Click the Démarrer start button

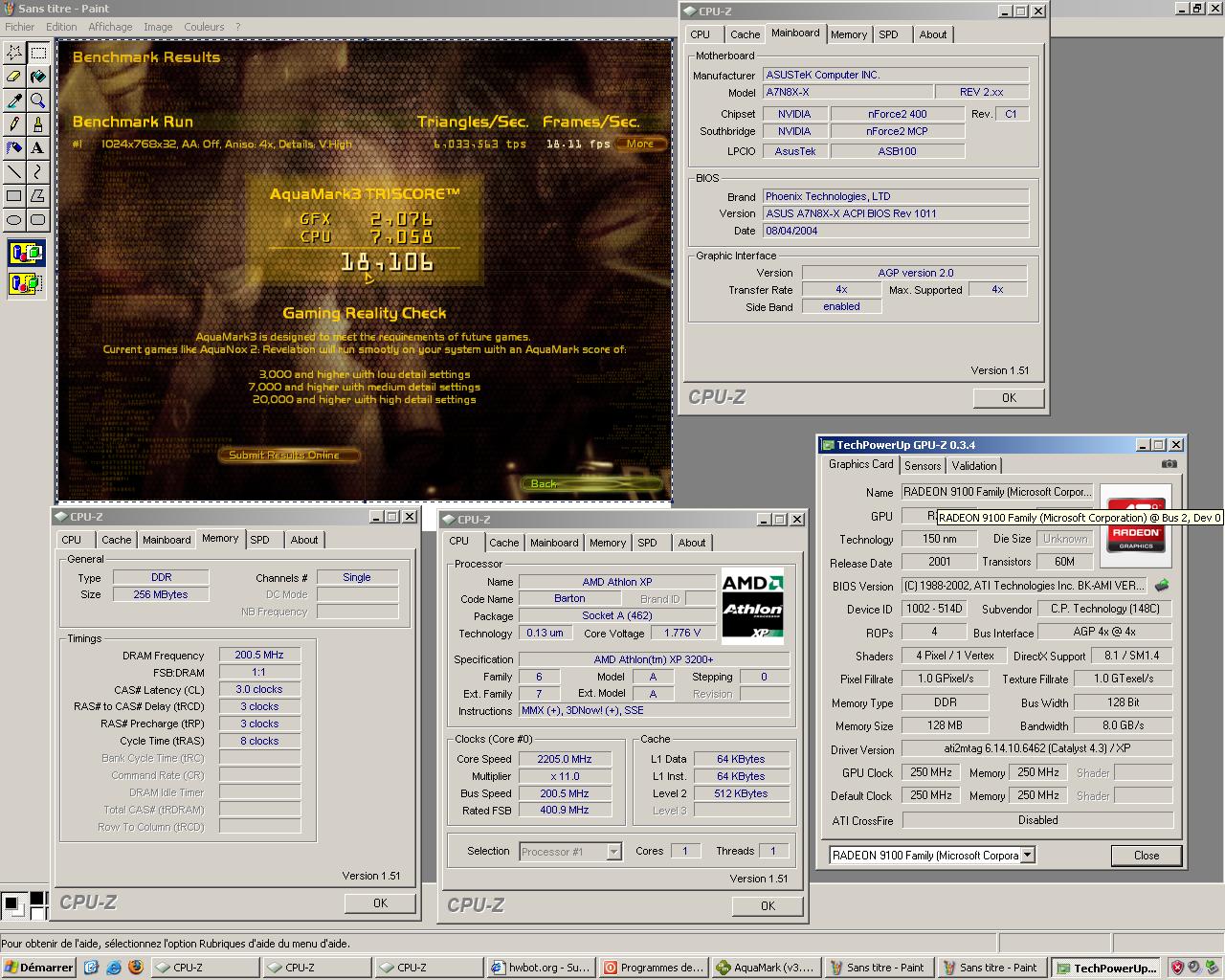(38, 968)
